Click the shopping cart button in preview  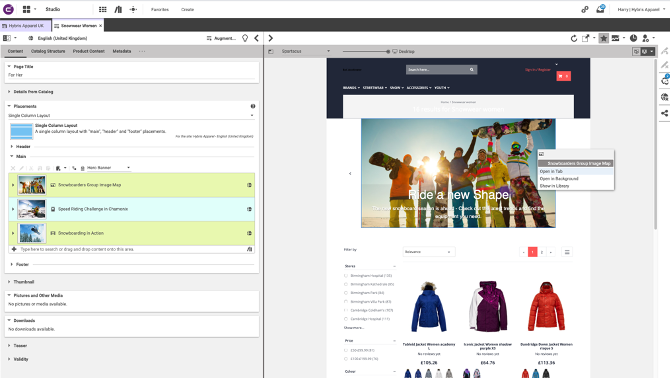point(564,76)
